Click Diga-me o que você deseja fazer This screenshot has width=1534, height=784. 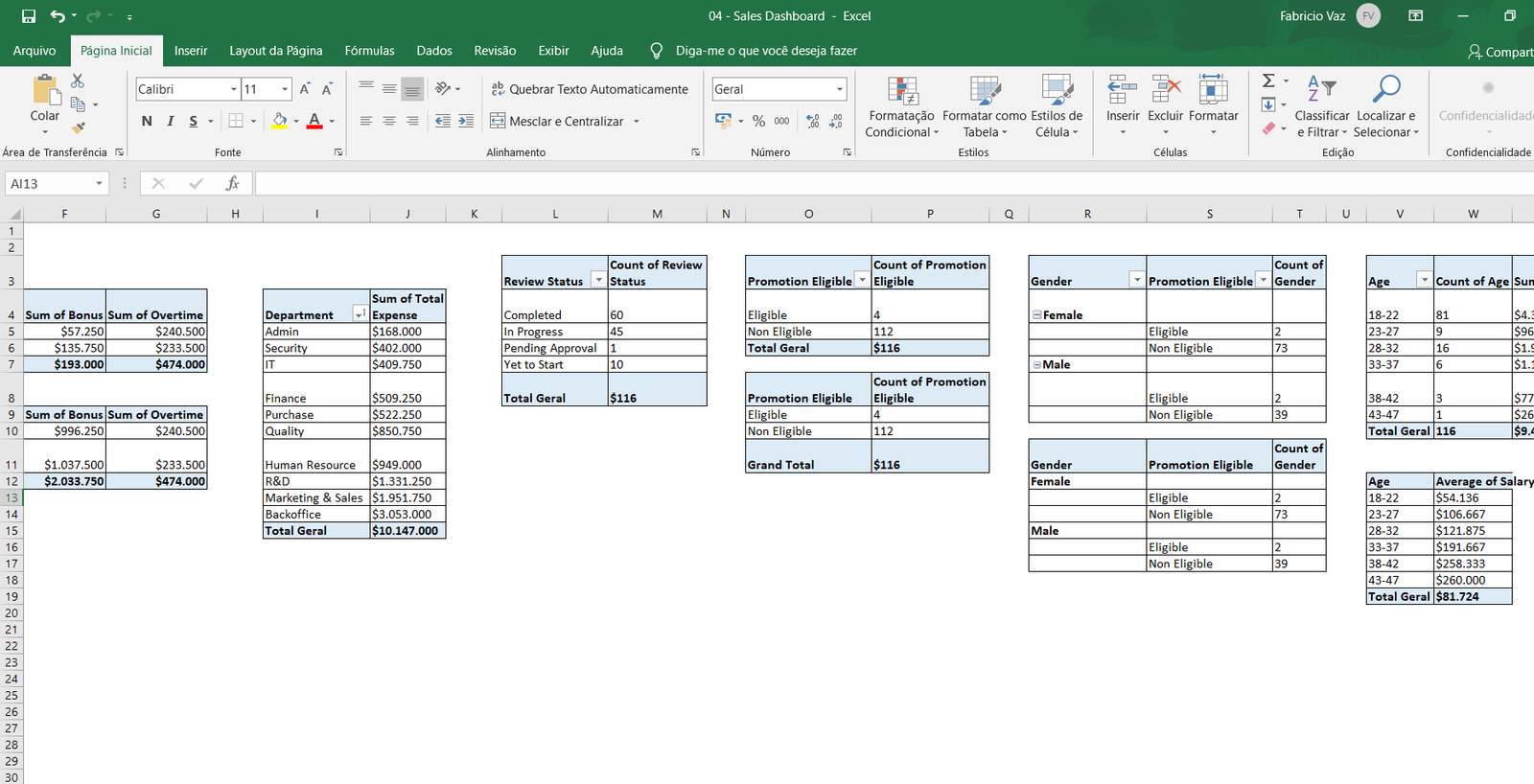[x=766, y=50]
